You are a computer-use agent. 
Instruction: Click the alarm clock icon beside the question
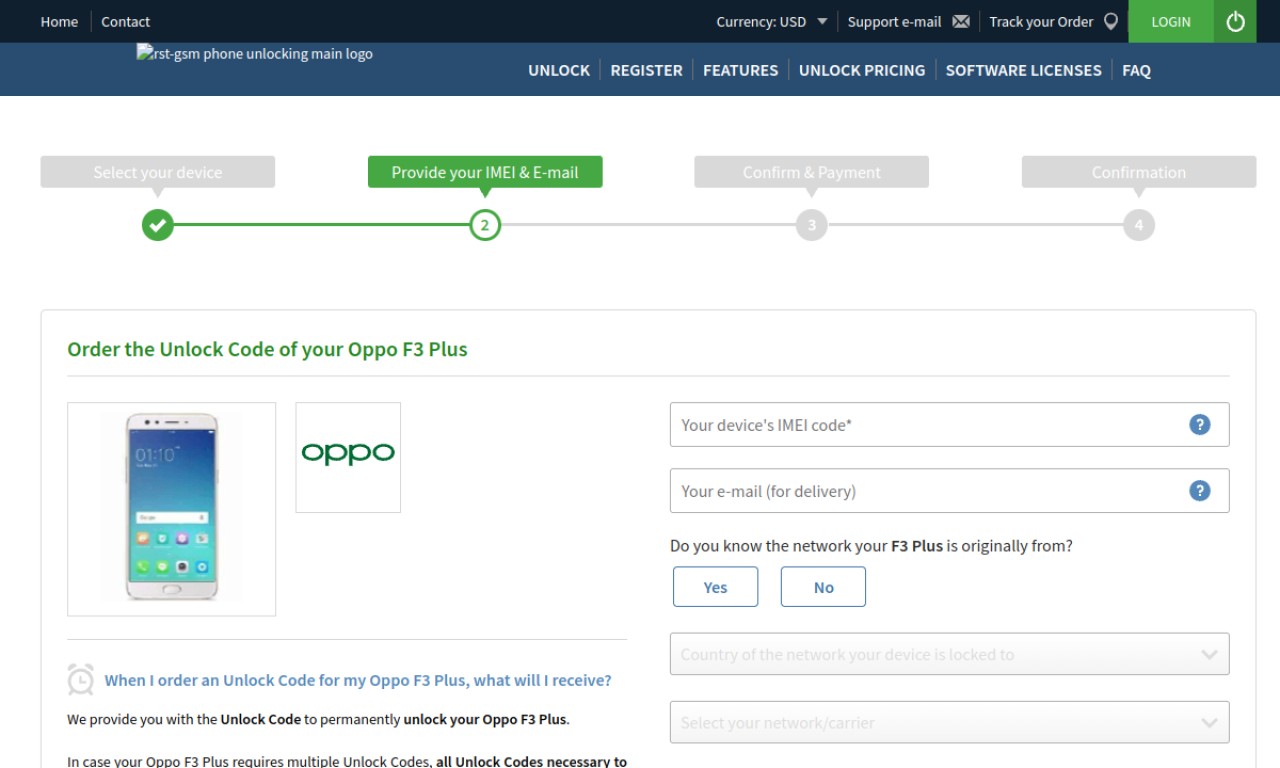pyautogui.click(x=80, y=679)
